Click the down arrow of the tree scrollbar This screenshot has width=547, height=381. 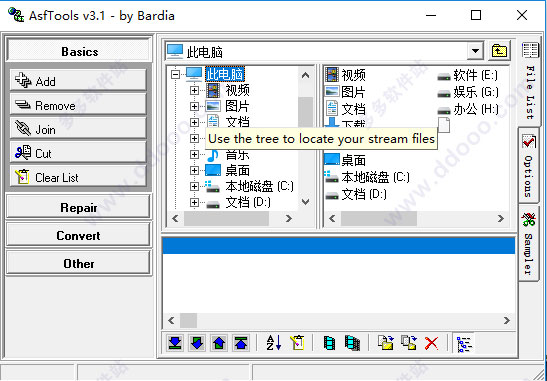pos(305,202)
